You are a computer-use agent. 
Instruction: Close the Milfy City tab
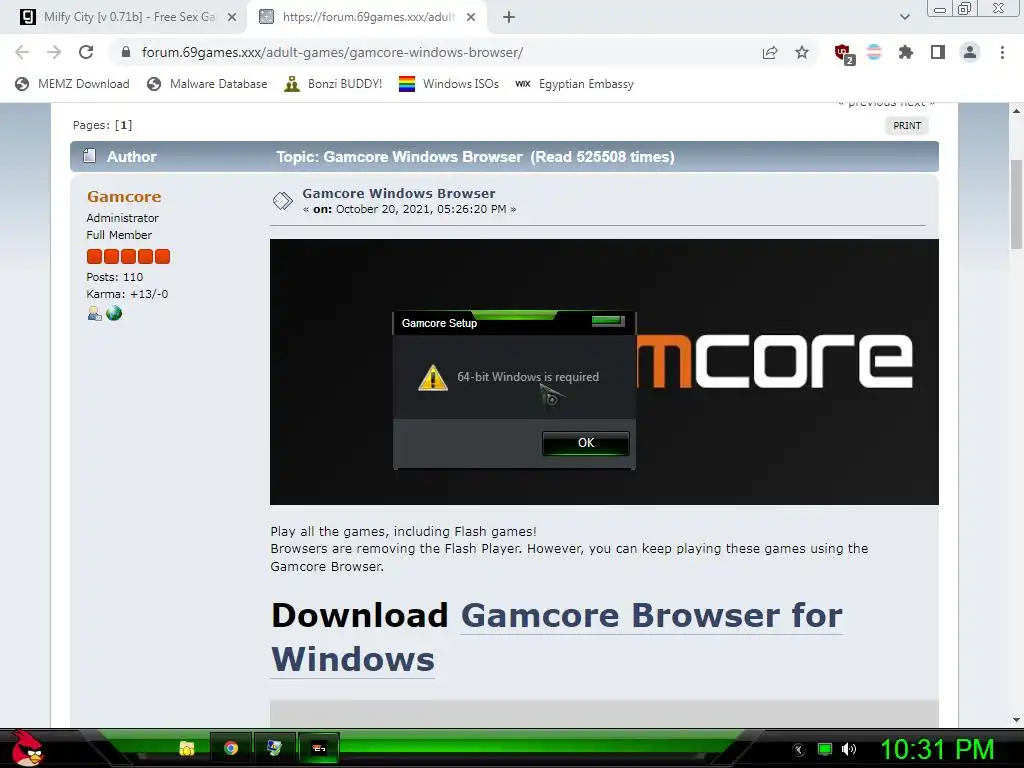click(232, 18)
